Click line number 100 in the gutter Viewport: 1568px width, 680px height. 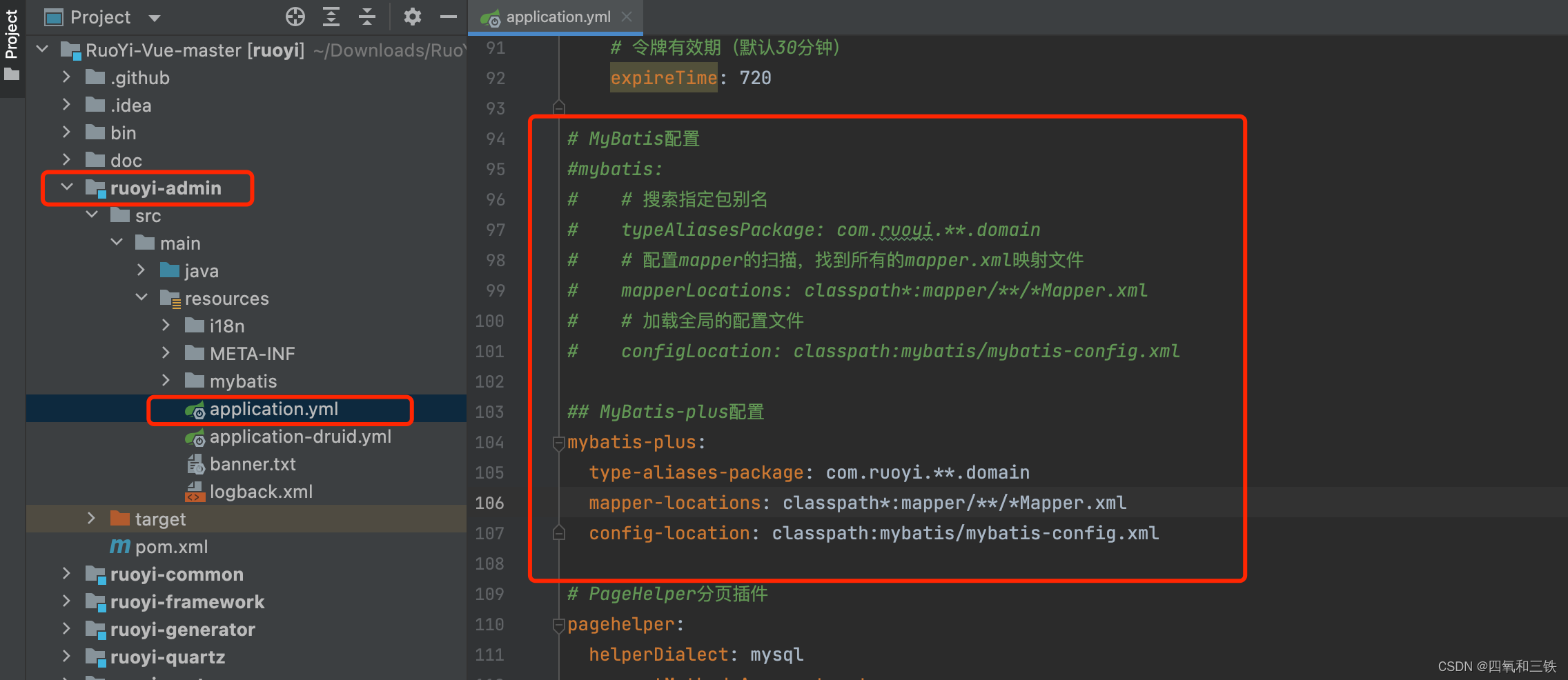(x=489, y=321)
